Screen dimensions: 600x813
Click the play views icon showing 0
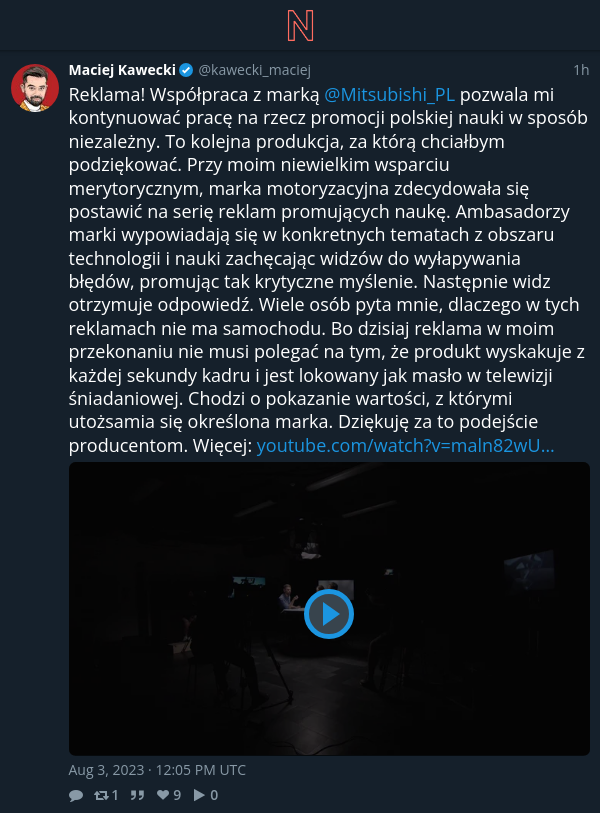pyautogui.click(x=199, y=795)
